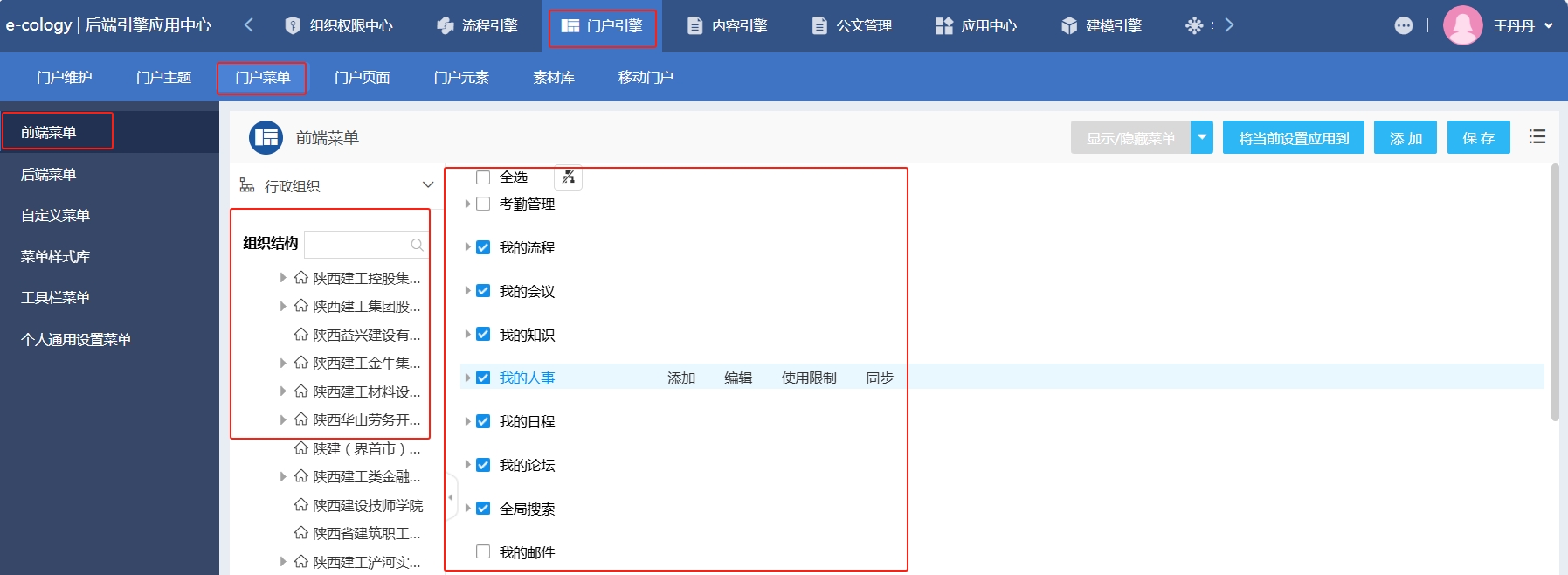Click house icon of 陕西益兴建设有

click(301, 335)
